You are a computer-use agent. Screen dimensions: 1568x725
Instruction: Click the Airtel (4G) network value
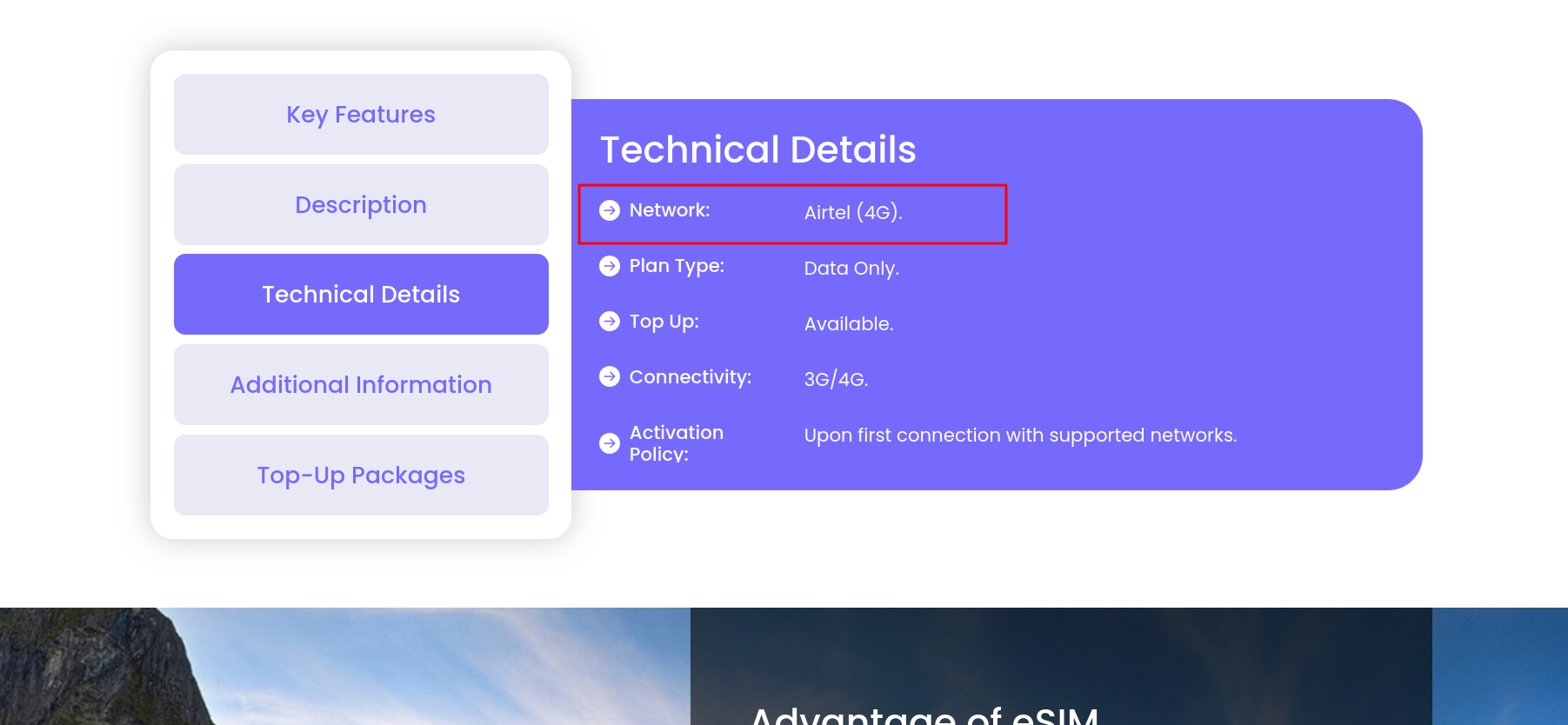click(x=853, y=213)
